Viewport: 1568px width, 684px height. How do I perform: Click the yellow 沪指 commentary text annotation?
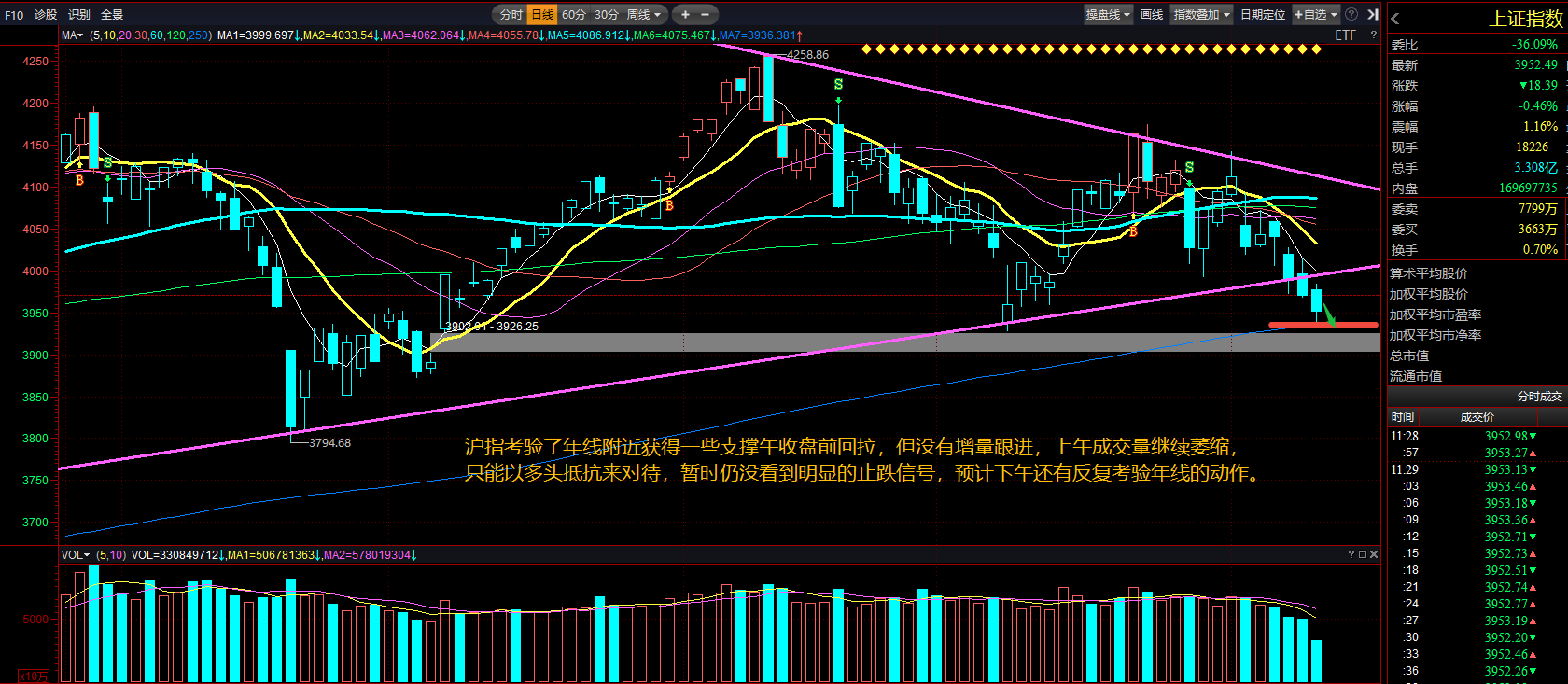pyautogui.click(x=863, y=460)
